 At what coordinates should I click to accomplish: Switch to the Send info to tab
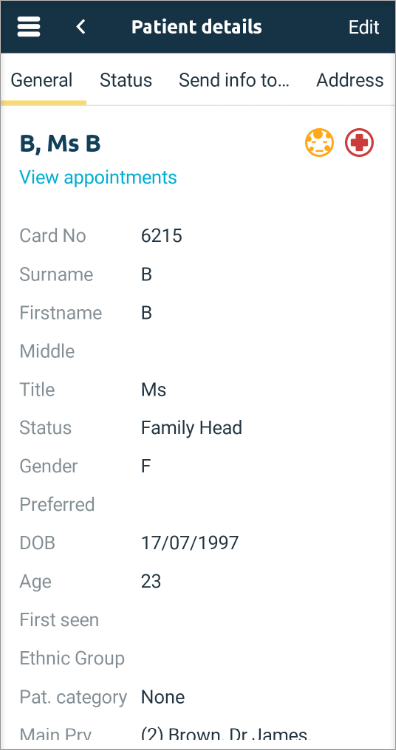coord(234,80)
